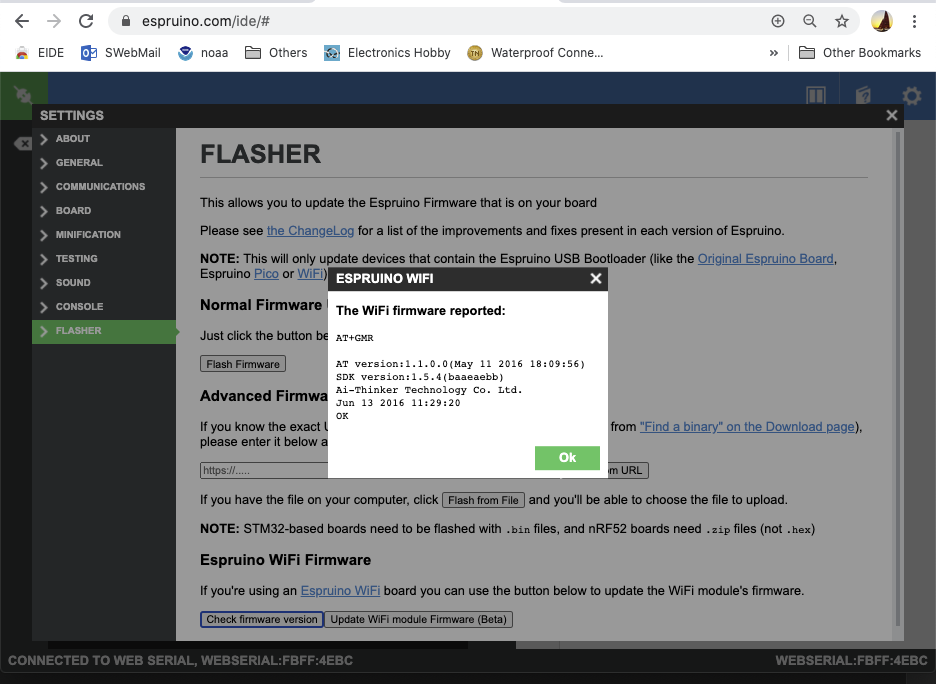Close the Settings window
The height and width of the screenshot is (684, 936).
892,115
